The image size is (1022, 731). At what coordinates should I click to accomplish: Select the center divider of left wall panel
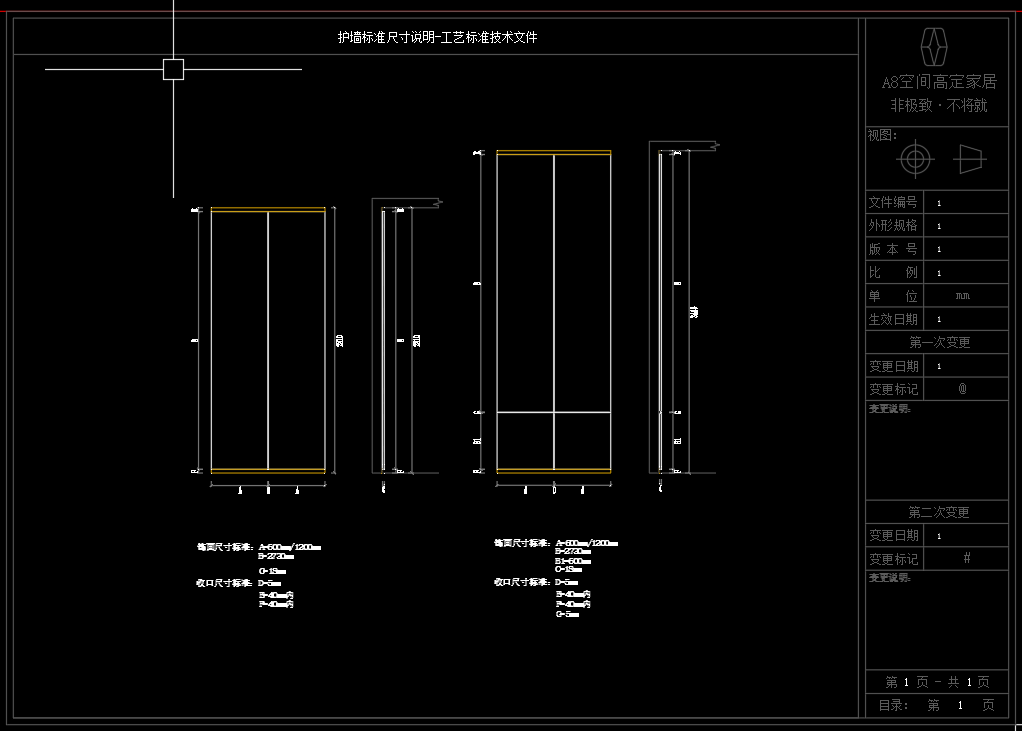[x=268, y=341]
